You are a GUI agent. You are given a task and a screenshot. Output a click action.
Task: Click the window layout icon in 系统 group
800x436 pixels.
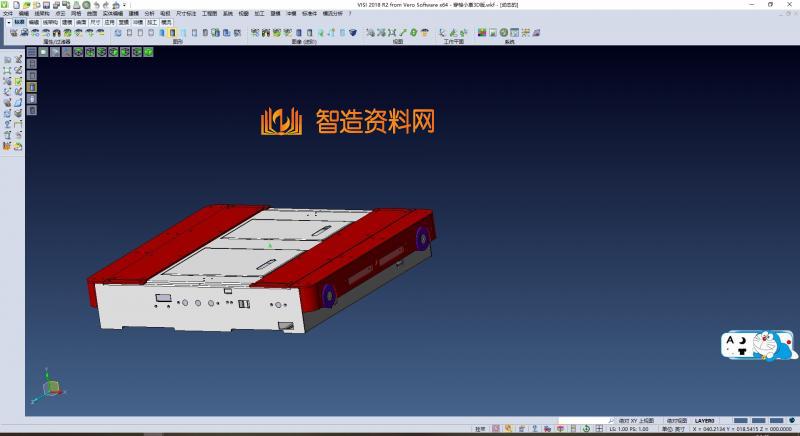pos(514,33)
